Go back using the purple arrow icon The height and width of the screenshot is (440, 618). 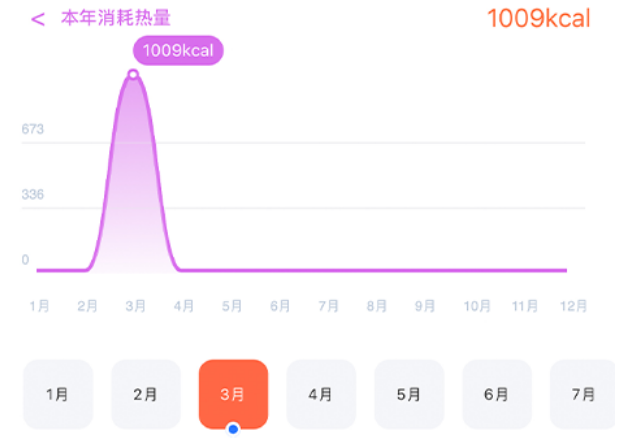38,19
